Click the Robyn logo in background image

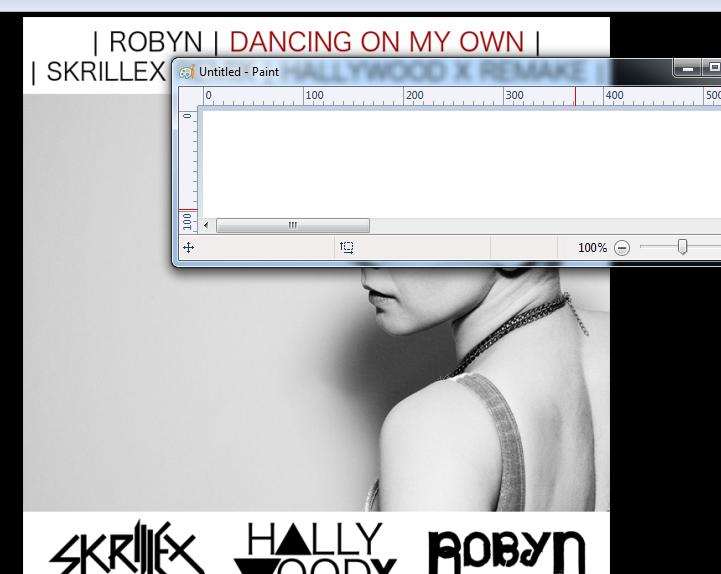coord(507,551)
